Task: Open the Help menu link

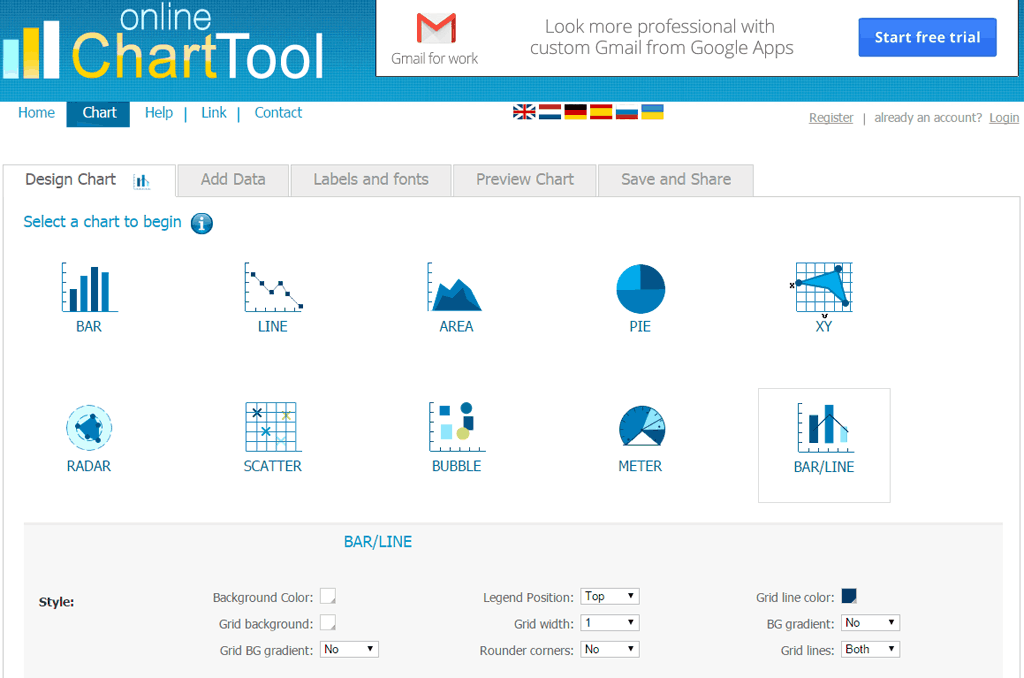Action: 159,112
